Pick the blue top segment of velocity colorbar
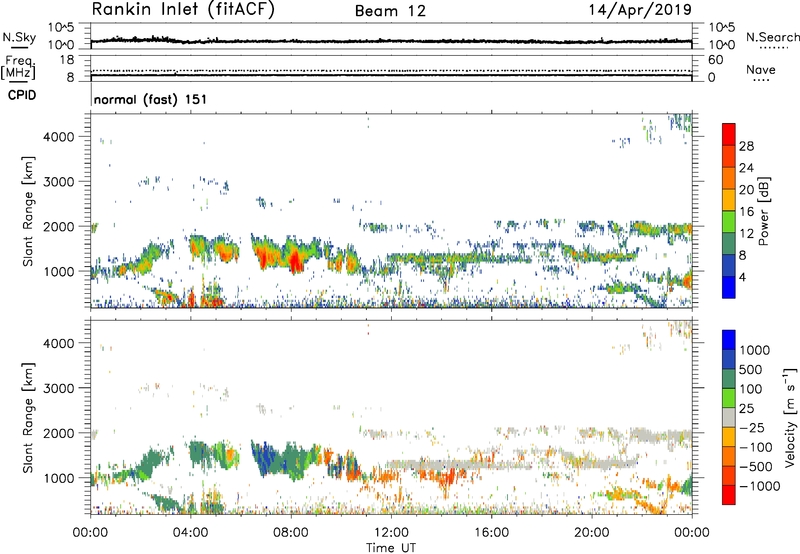Viewport: 800px width, 554px height. pos(729,340)
